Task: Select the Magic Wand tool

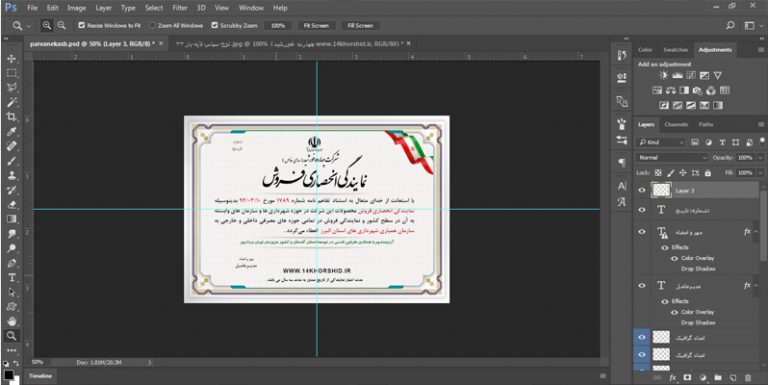Action: pos(11,102)
